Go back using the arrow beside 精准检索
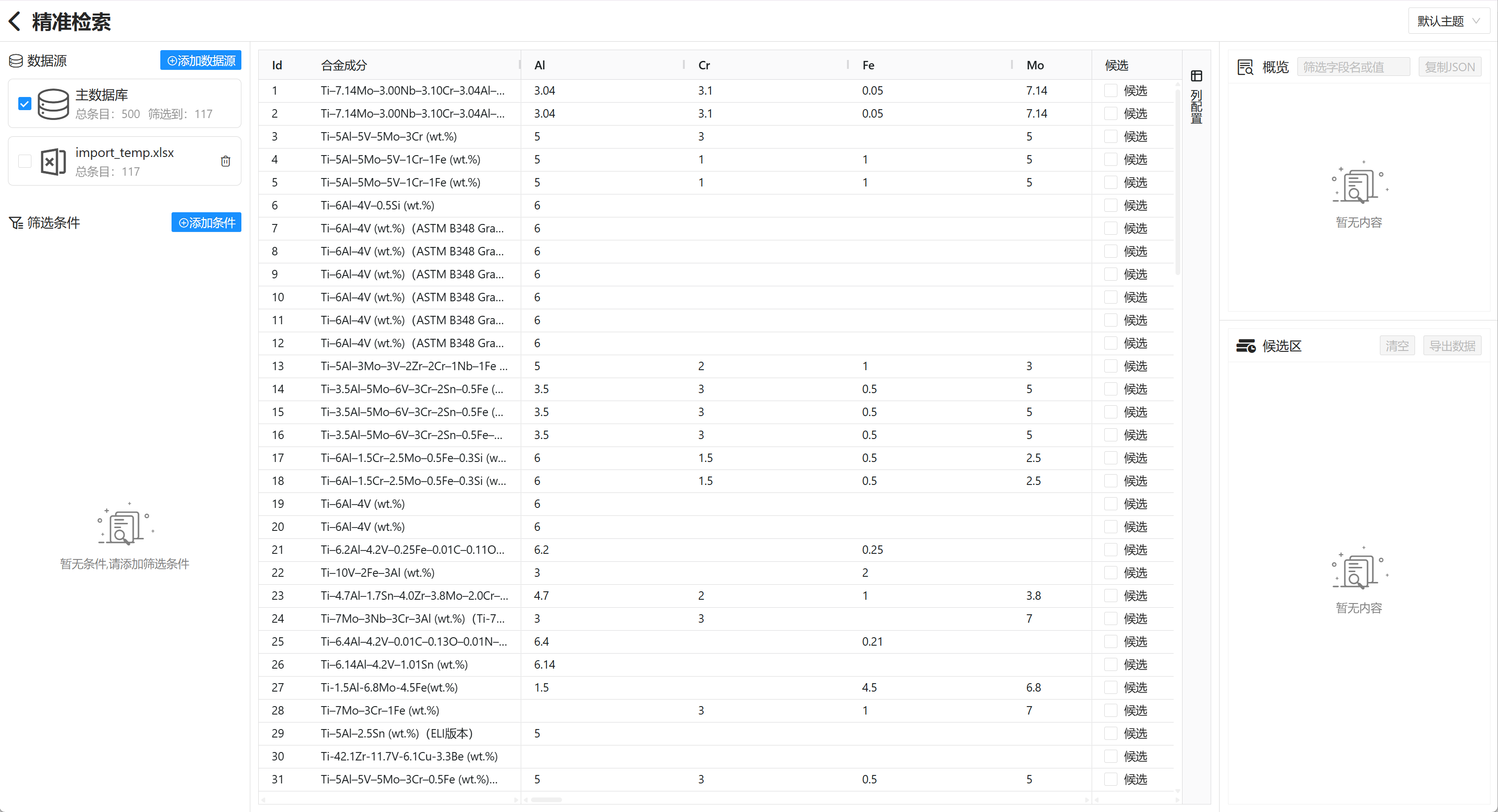 [15, 22]
